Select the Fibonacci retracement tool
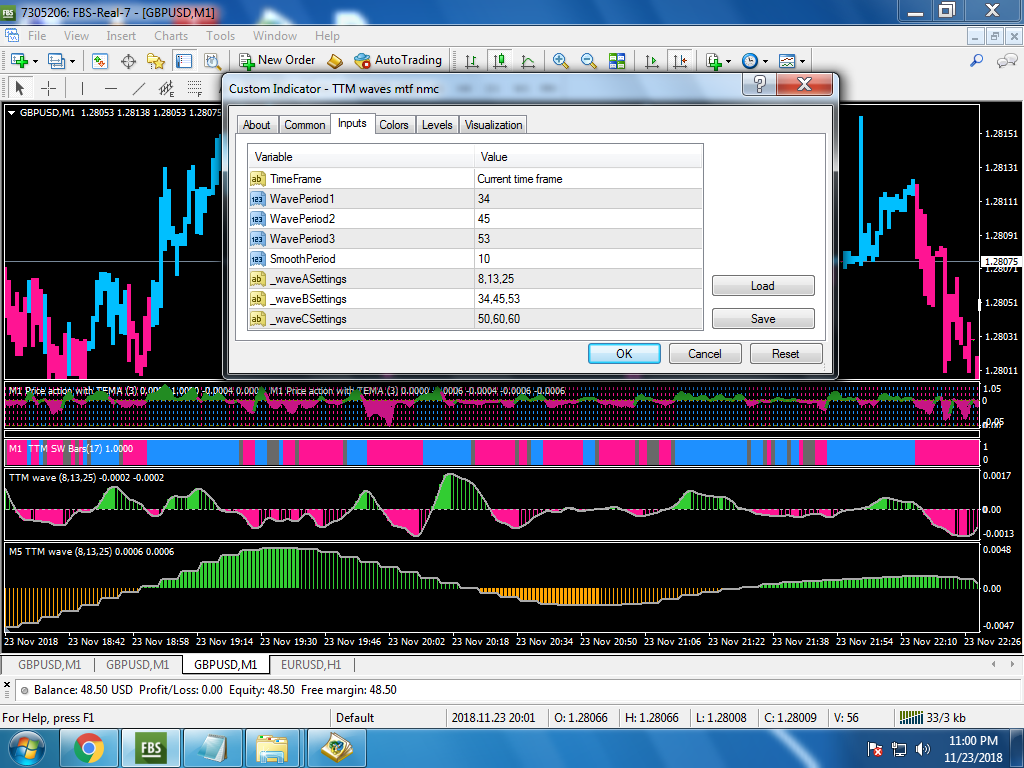This screenshot has height=768, width=1024. point(195,88)
